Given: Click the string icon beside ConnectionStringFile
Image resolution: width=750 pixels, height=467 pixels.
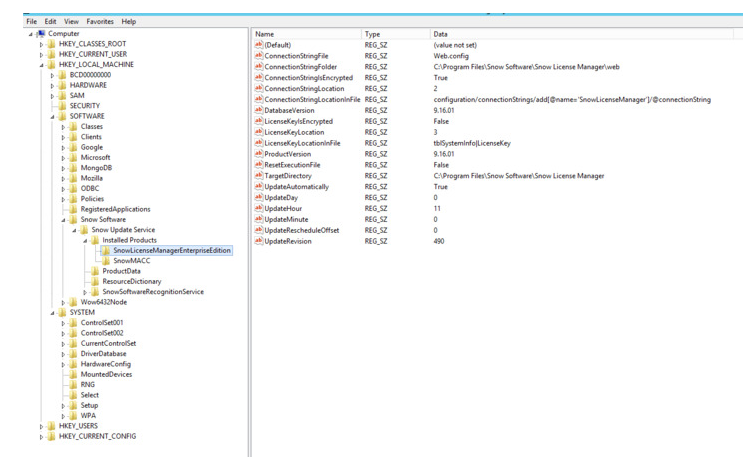Looking at the screenshot, I should click(259, 56).
